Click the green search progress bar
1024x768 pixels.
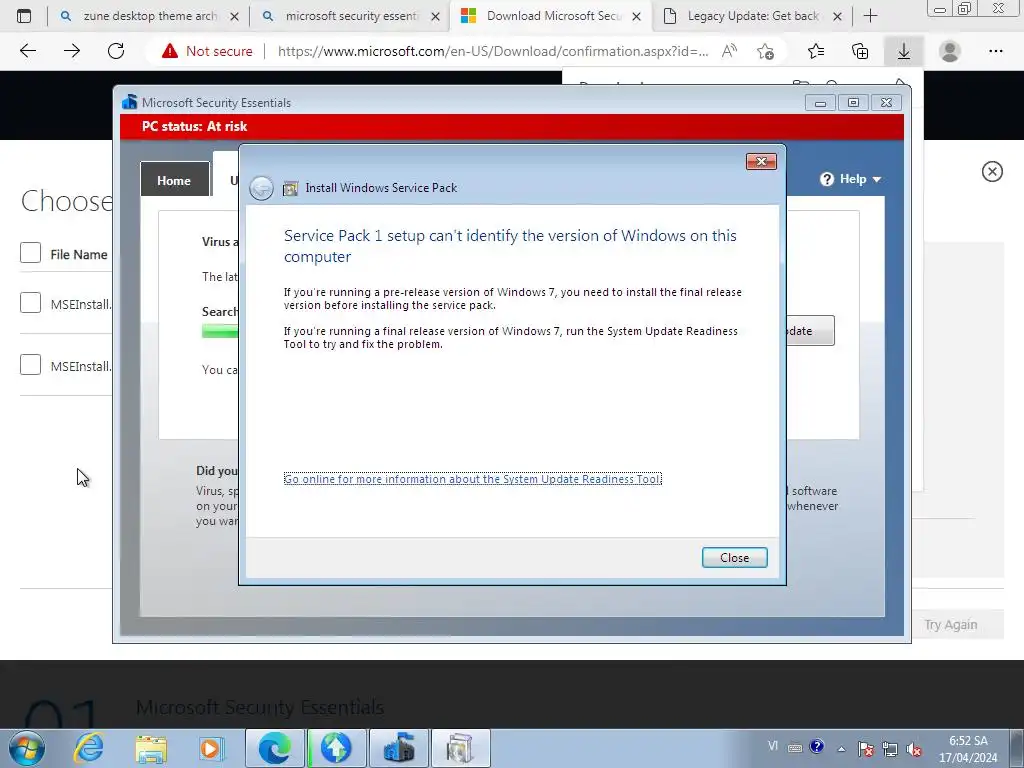tap(221, 332)
